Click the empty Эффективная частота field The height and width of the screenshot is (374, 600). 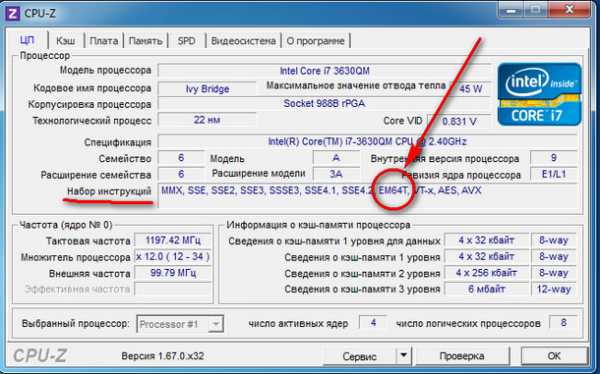click(x=173, y=289)
